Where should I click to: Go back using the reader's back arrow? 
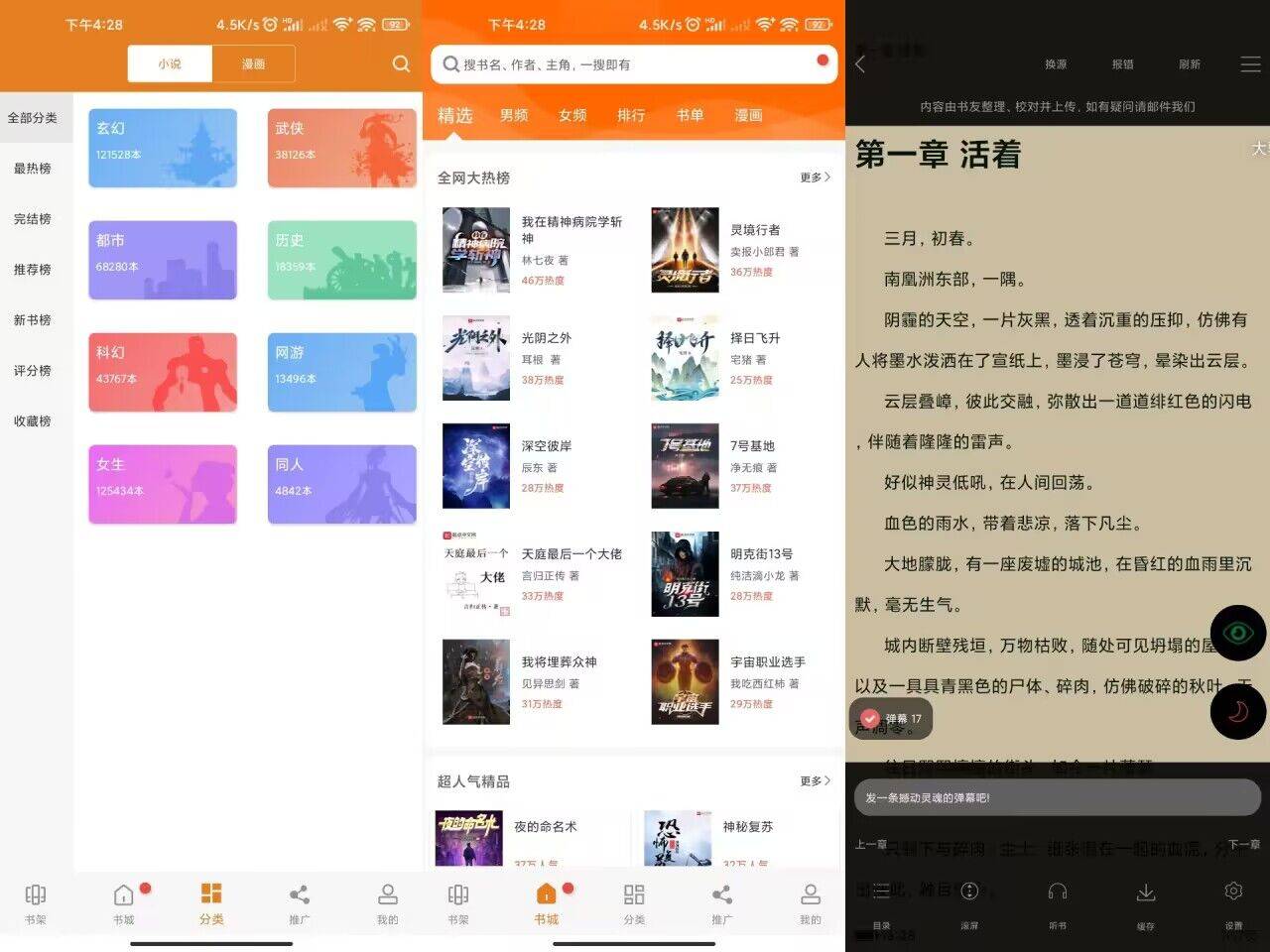click(860, 64)
